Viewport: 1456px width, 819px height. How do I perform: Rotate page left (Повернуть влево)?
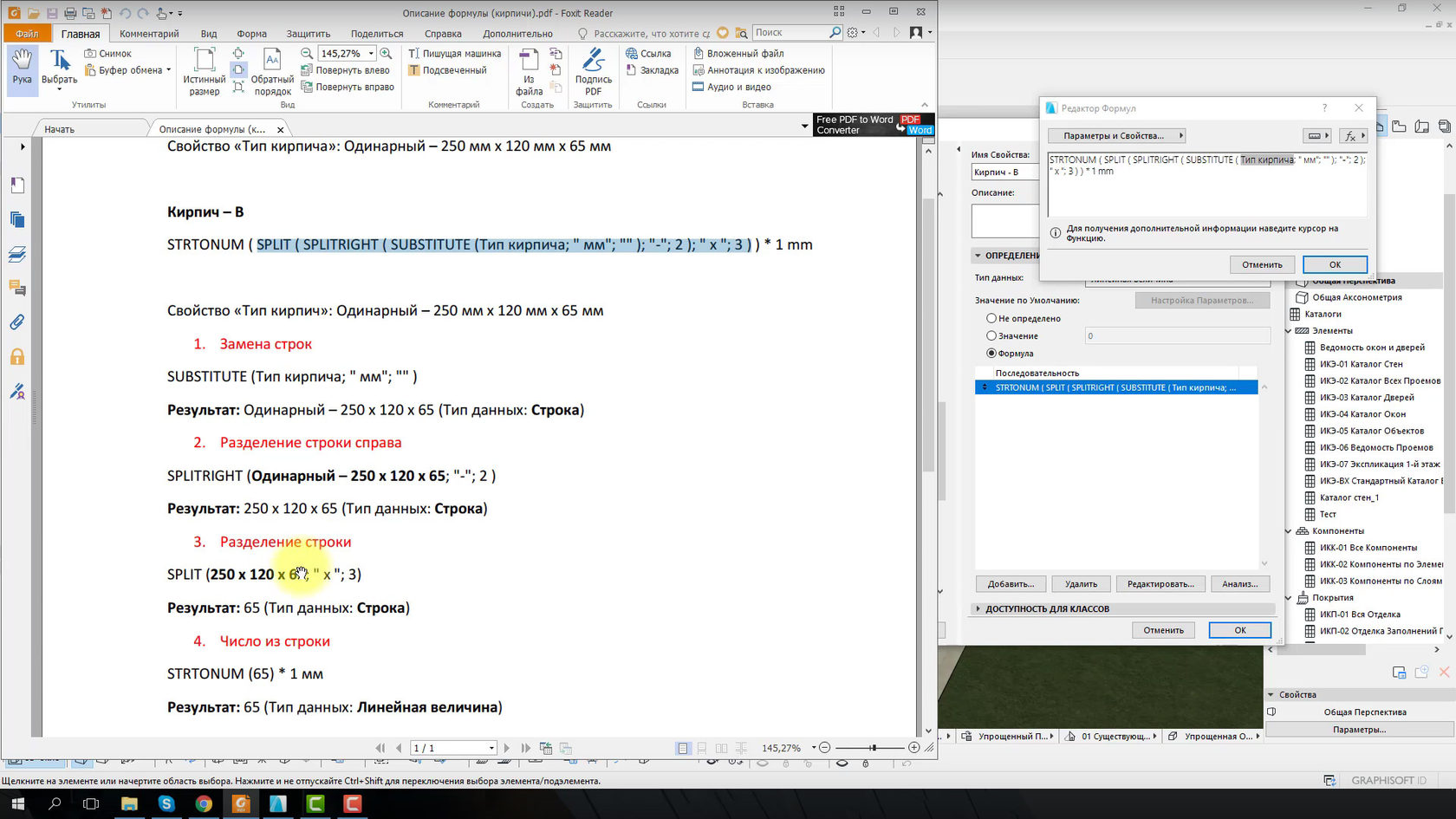click(345, 70)
